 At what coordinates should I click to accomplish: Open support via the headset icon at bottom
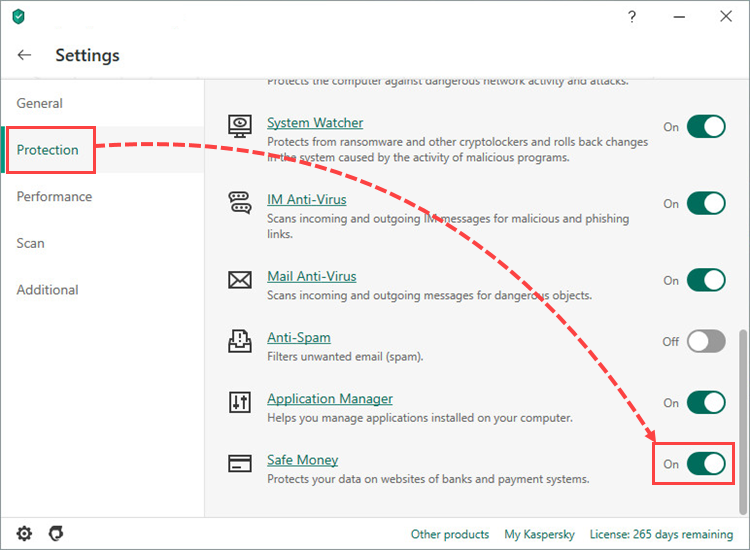click(x=56, y=533)
